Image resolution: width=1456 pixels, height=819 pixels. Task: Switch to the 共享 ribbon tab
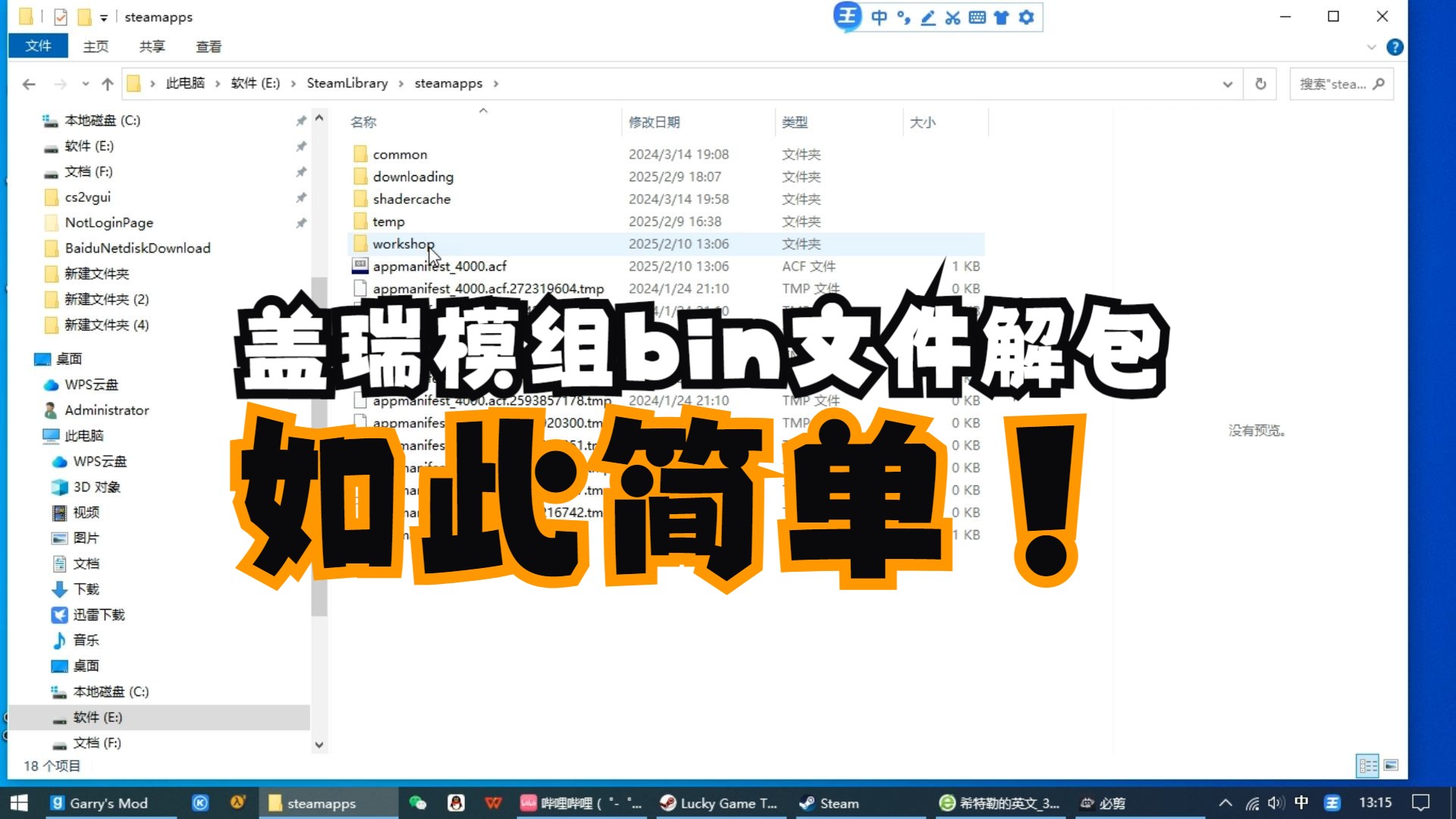pyautogui.click(x=152, y=46)
